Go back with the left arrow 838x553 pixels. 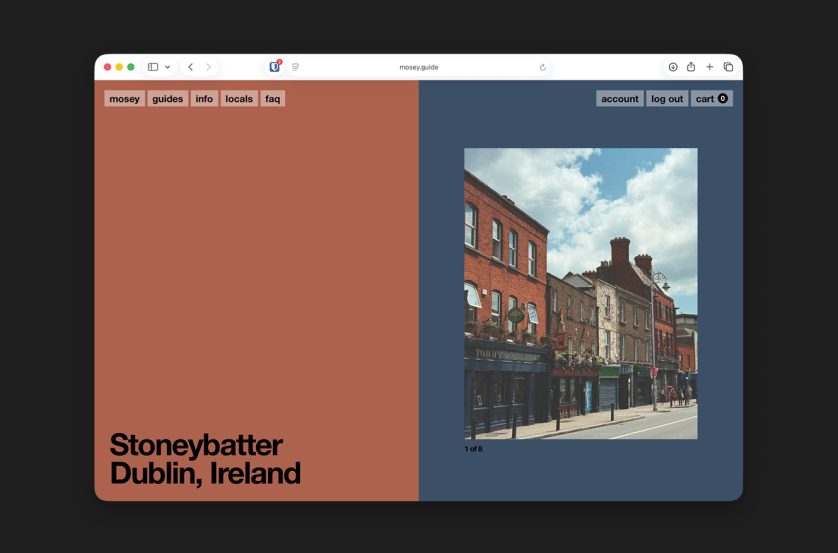click(190, 67)
